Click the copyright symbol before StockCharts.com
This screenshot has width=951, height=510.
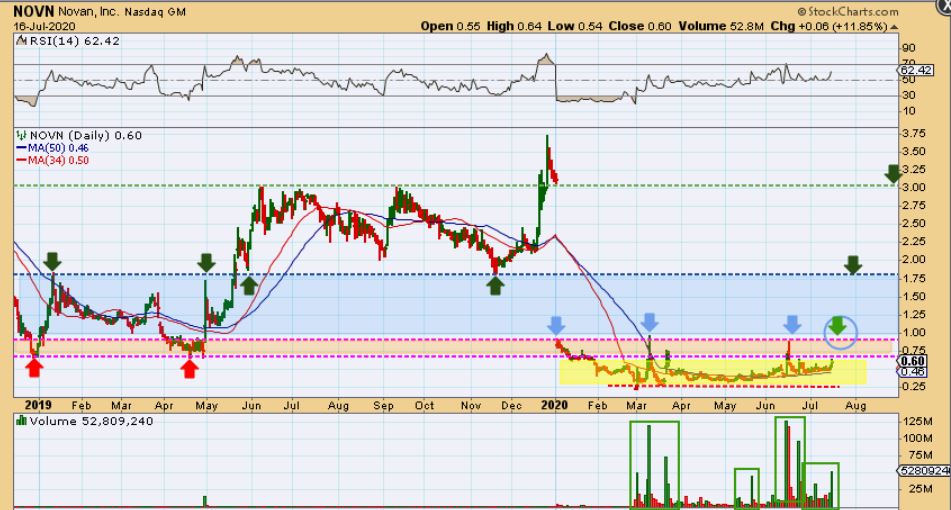[x=802, y=12]
